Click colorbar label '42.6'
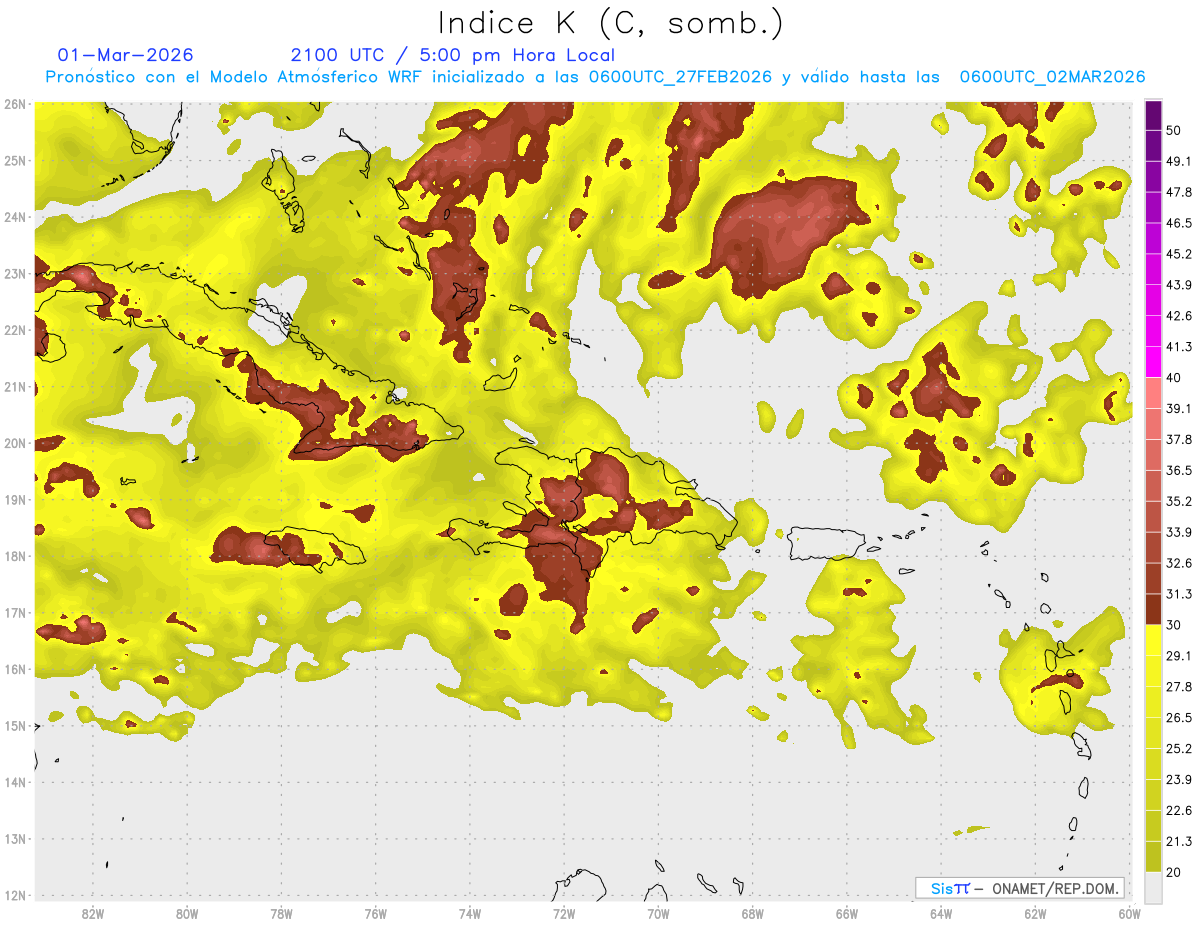Image resolution: width=1200 pixels, height=927 pixels. [1179, 316]
